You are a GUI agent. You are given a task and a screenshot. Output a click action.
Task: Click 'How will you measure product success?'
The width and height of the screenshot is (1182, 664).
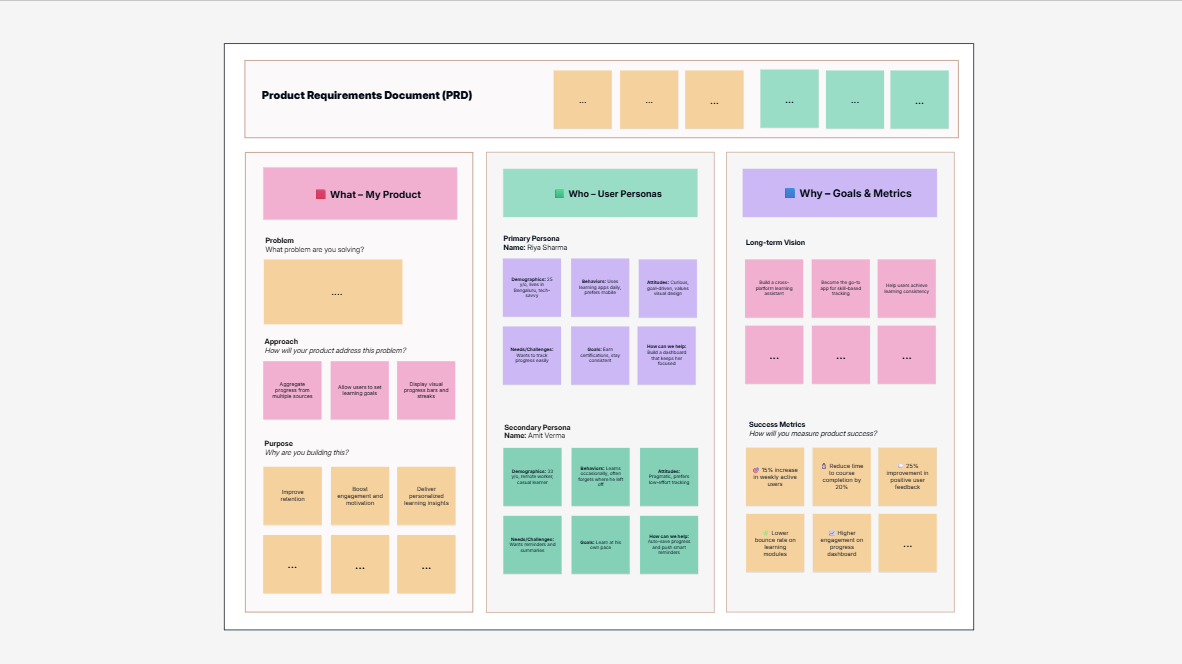813,433
